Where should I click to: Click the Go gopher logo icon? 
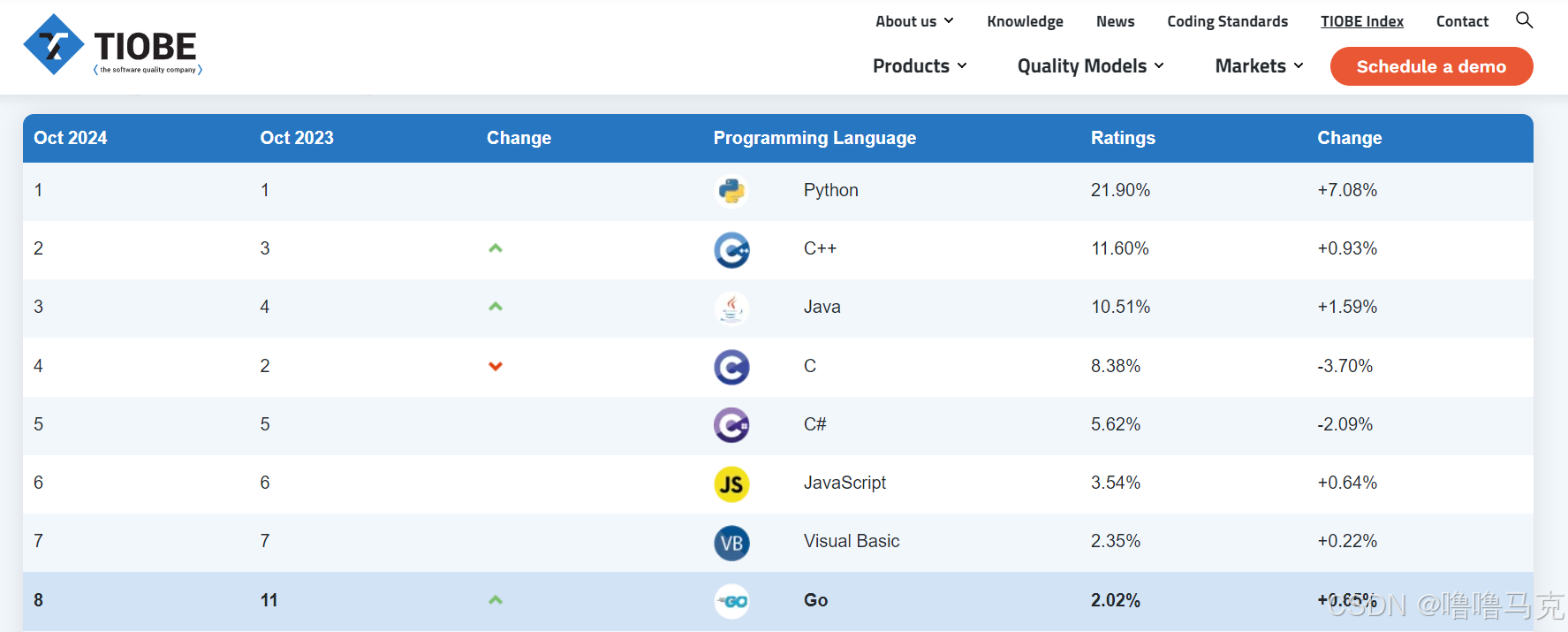point(731,601)
